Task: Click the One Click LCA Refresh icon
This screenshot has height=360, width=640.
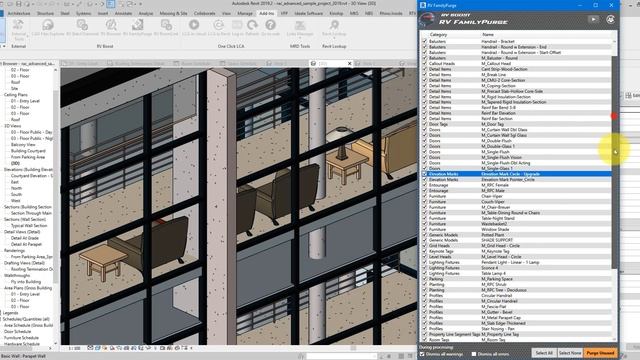Action: pyautogui.click(x=252, y=25)
